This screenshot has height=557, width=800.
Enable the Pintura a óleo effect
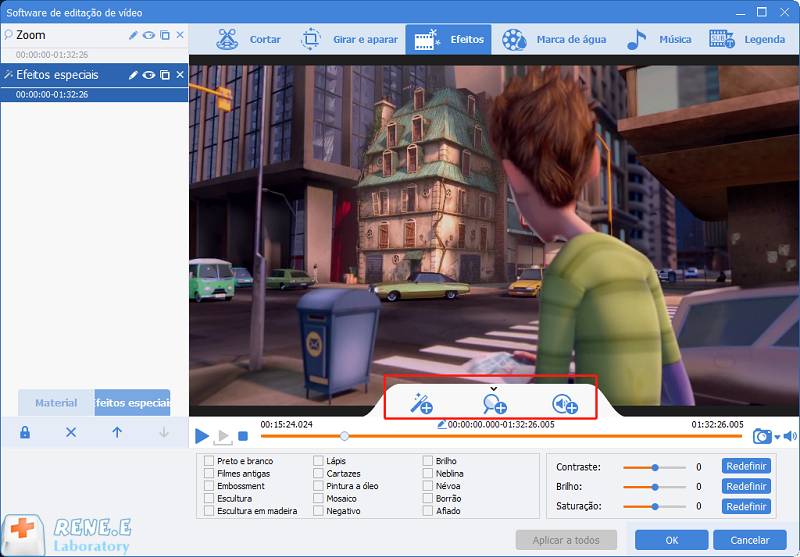tap(318, 486)
